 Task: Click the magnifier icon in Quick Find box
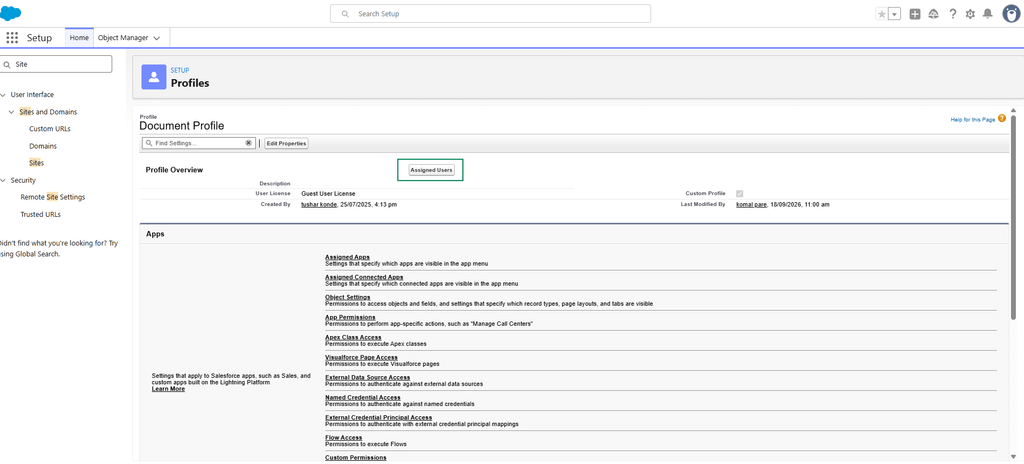(x=7, y=64)
